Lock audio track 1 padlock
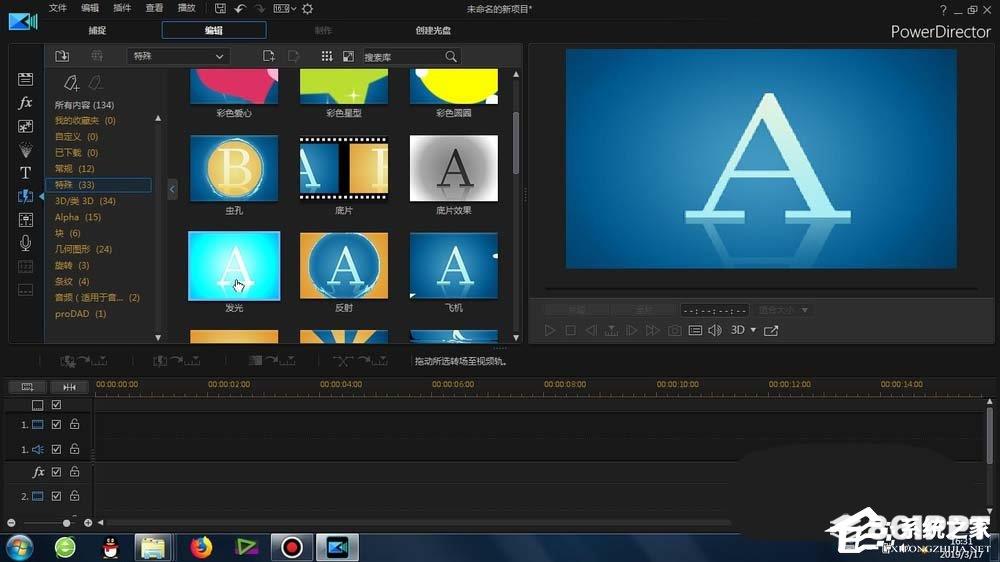 click(x=75, y=448)
